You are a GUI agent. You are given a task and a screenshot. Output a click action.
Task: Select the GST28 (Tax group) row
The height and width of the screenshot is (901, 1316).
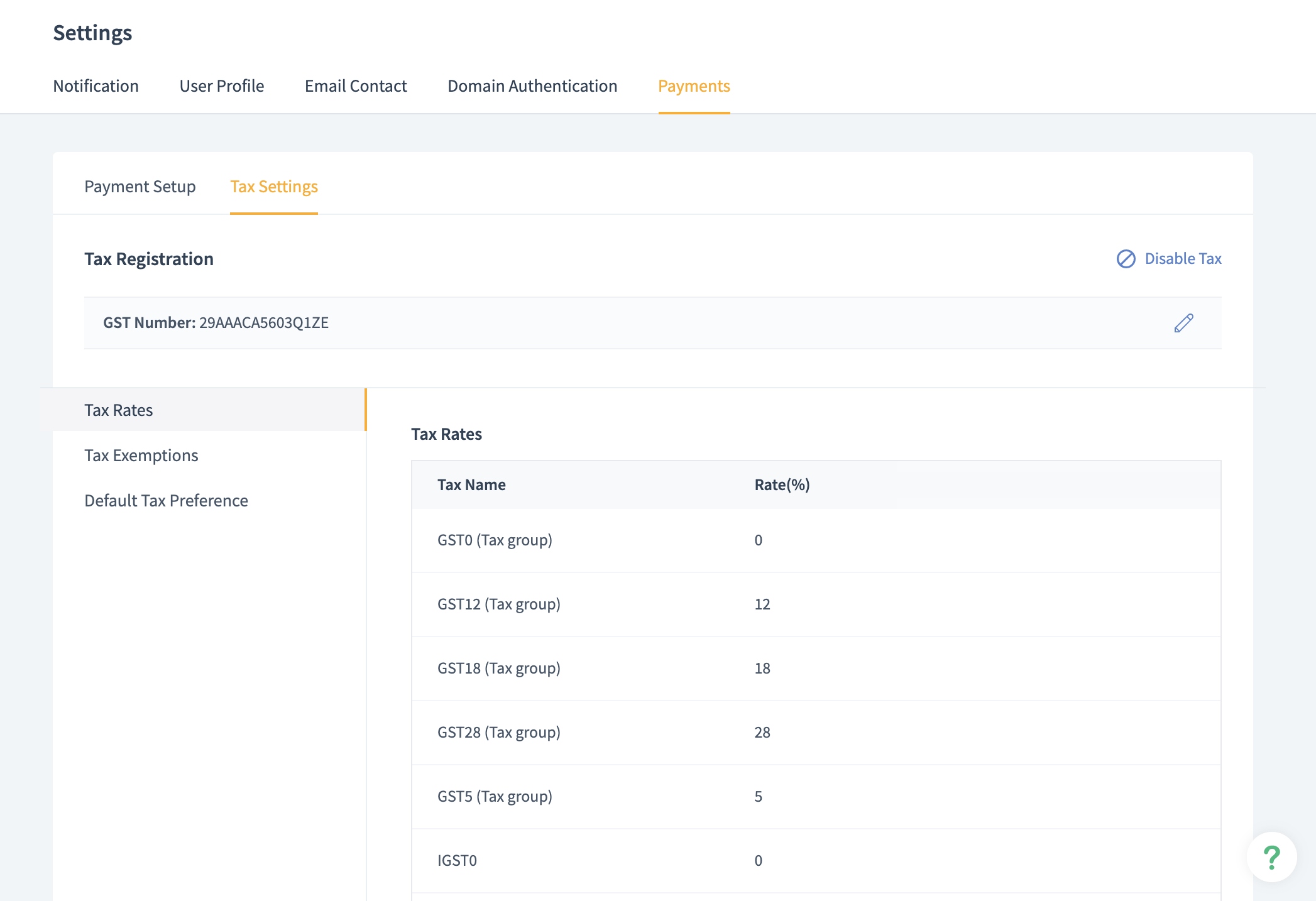click(x=498, y=733)
